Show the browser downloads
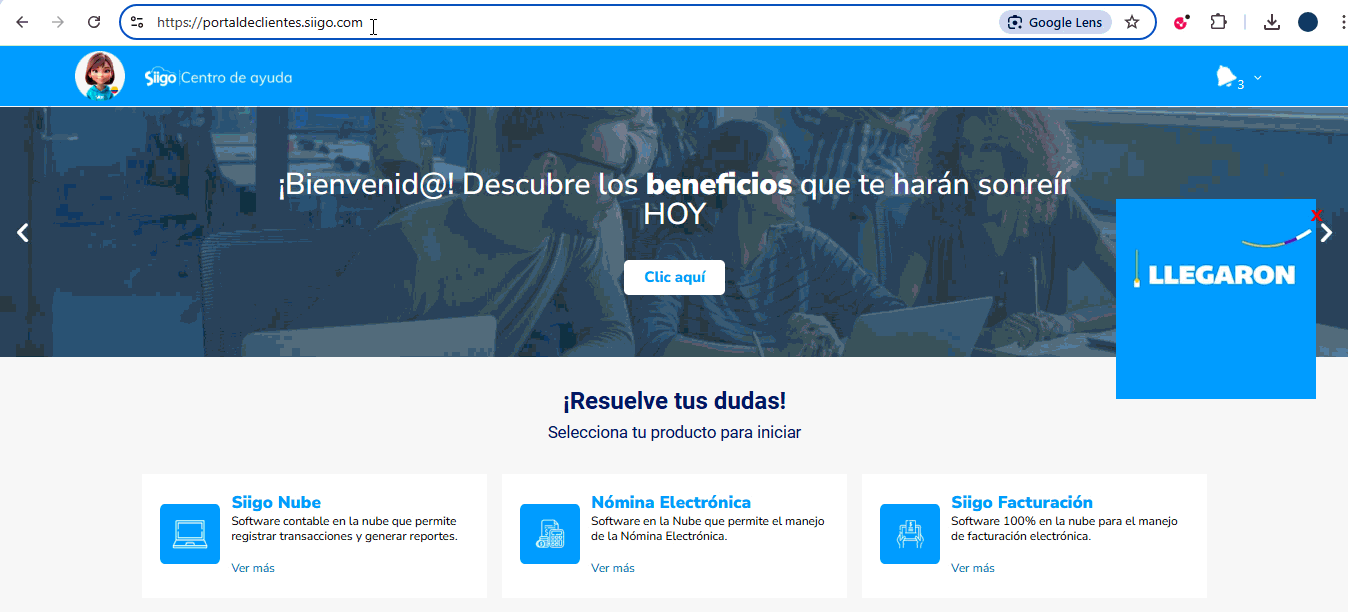The width and height of the screenshot is (1348, 612). [1272, 22]
